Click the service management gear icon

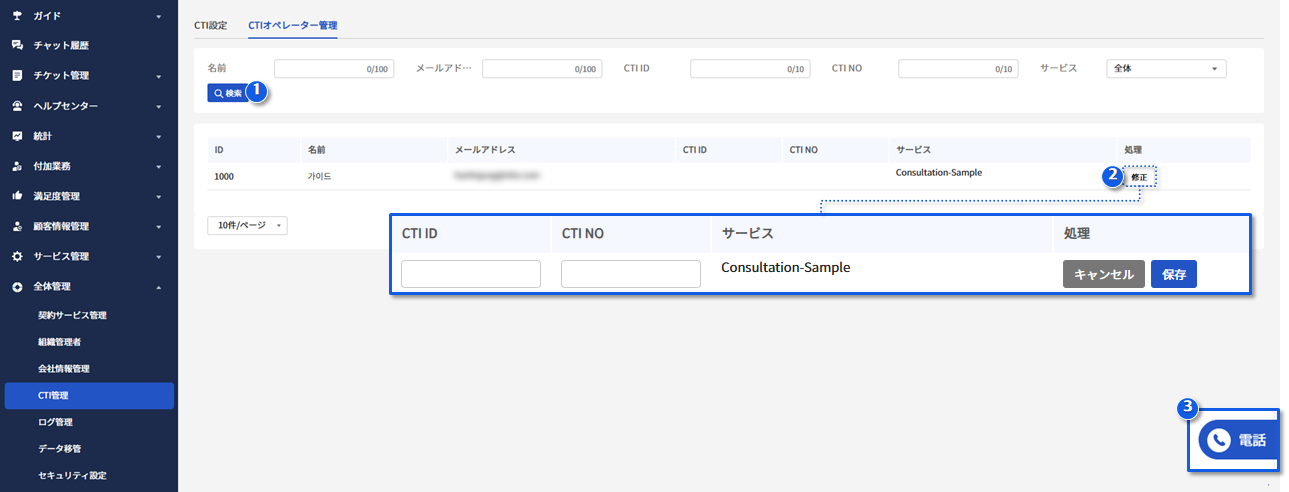17,256
